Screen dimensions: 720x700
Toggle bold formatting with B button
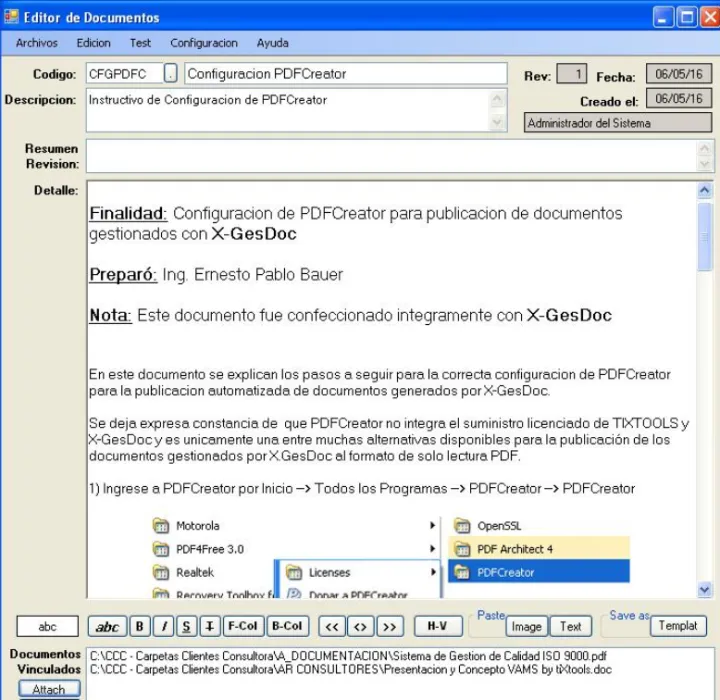pyautogui.click(x=139, y=627)
